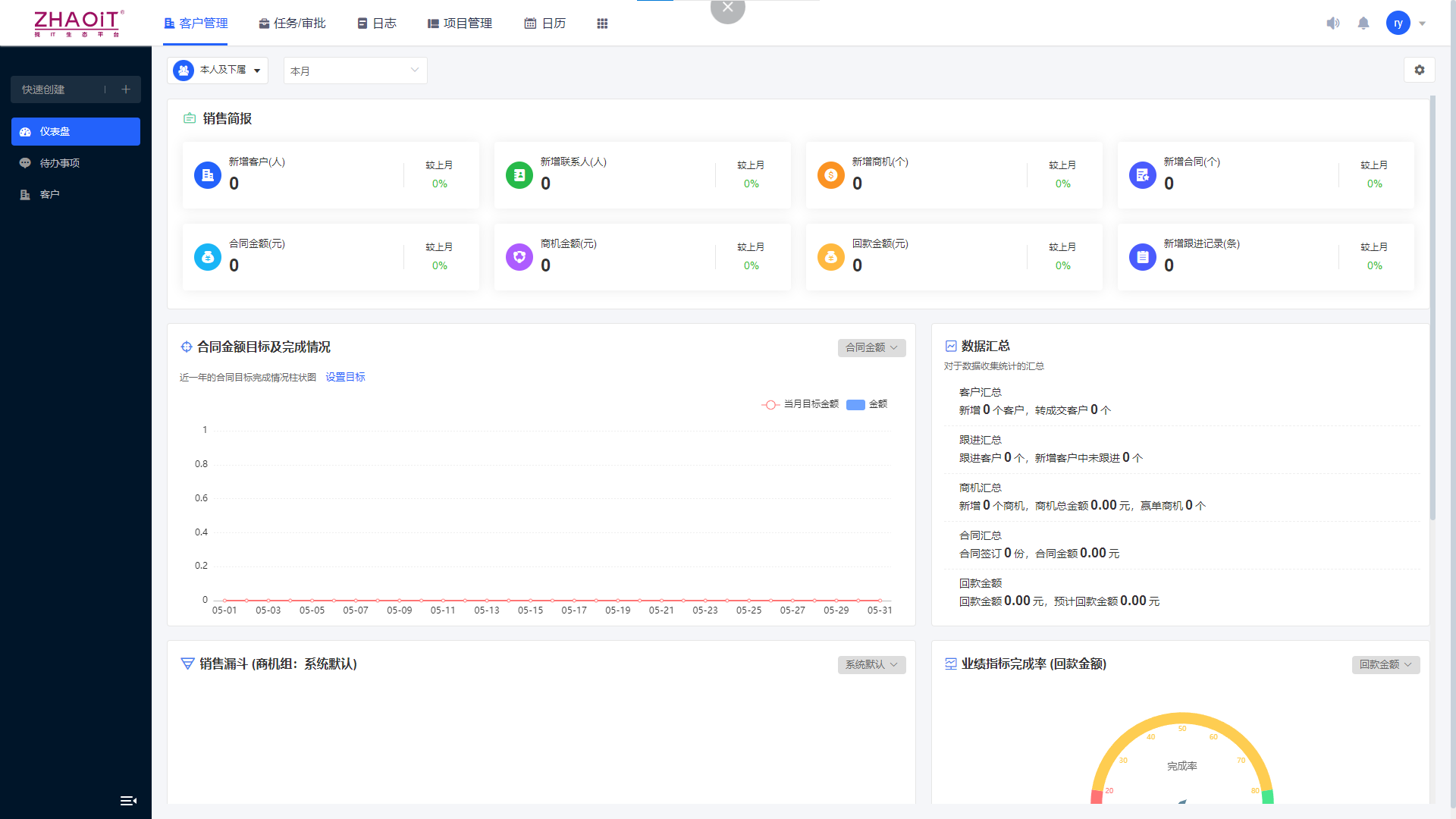Close the overlay with top X button

point(728,8)
